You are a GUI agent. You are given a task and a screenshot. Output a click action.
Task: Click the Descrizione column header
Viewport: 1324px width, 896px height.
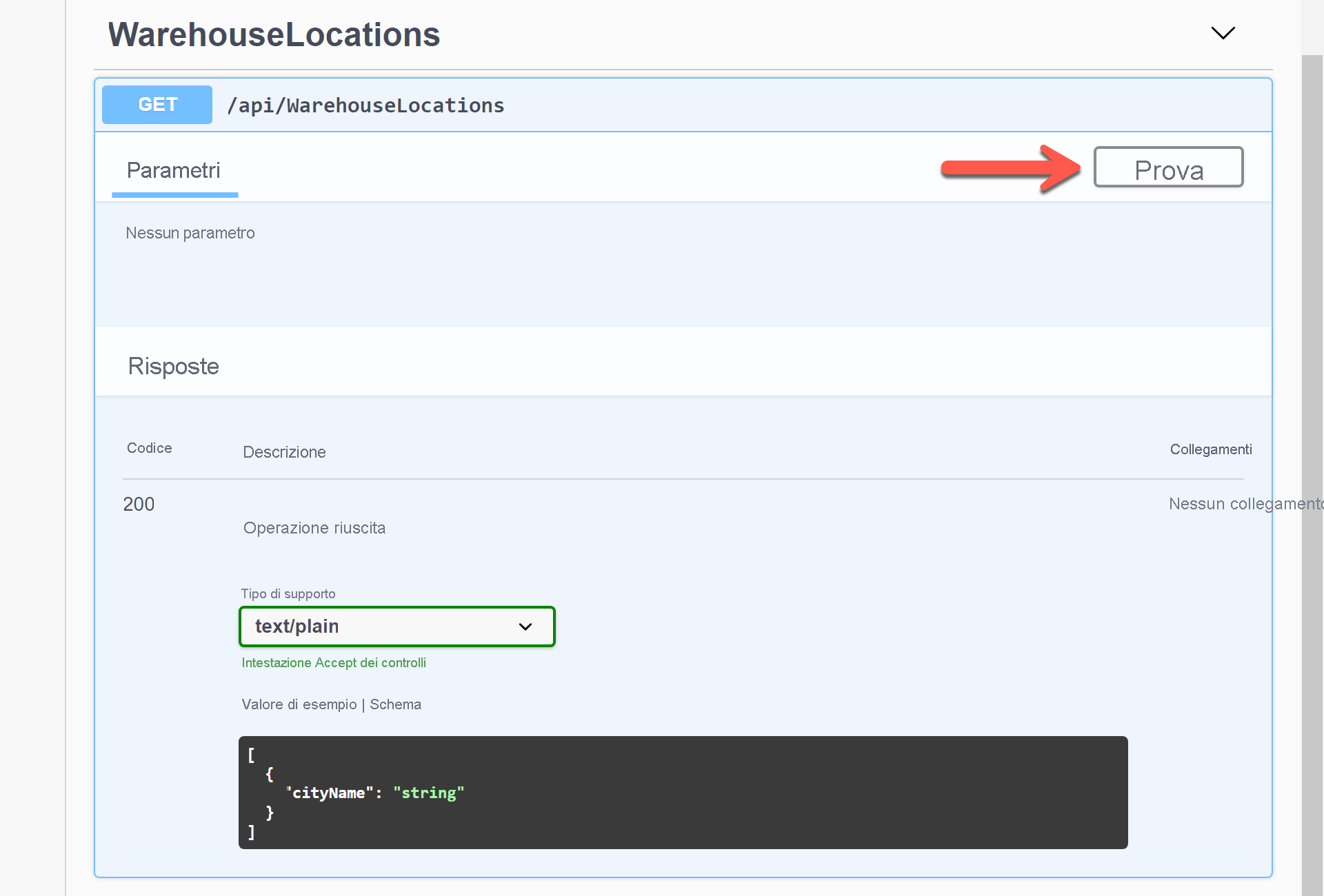point(284,452)
